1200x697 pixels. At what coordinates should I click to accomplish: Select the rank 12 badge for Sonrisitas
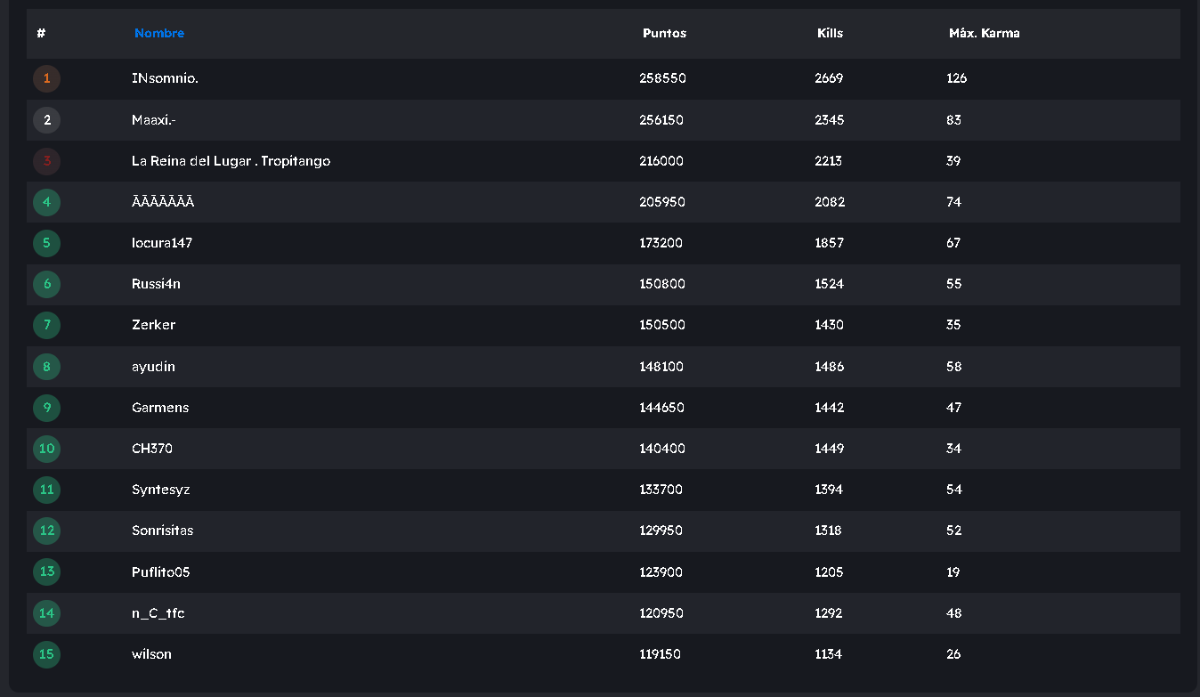(x=46, y=531)
